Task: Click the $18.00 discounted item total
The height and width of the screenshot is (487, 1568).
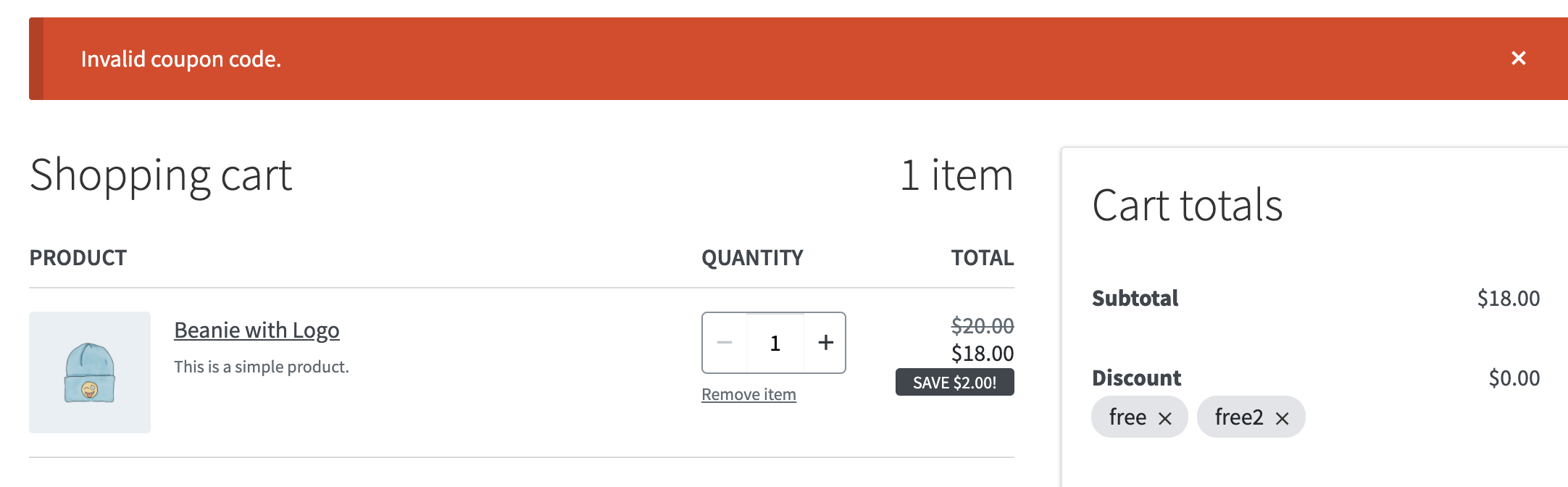Action: tap(983, 354)
